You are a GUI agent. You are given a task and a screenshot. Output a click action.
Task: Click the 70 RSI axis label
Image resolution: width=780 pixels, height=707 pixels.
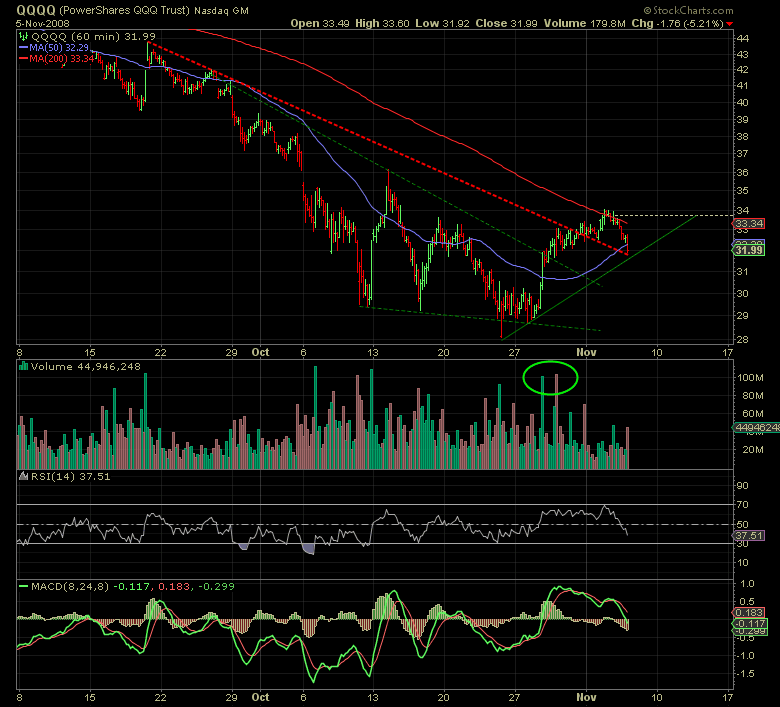743,505
